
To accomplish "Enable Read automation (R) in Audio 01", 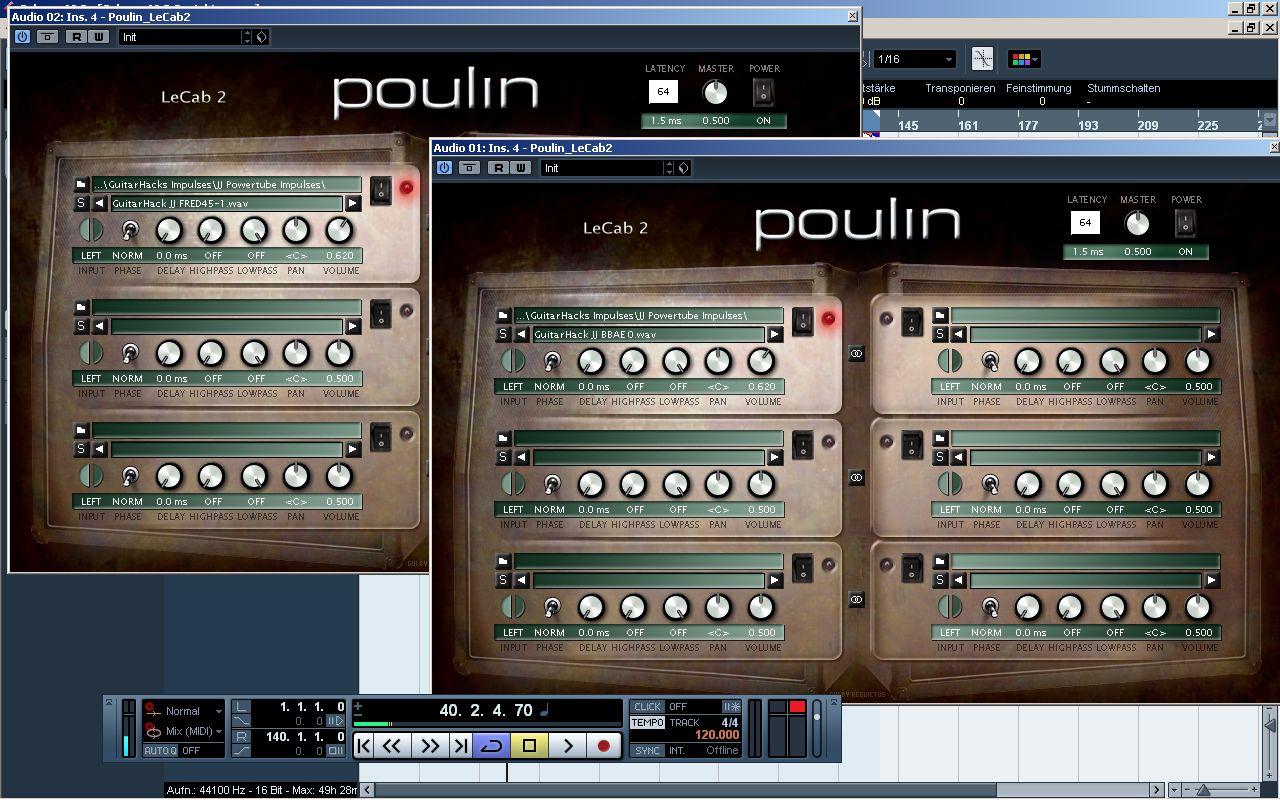I will pyautogui.click(x=499, y=168).
